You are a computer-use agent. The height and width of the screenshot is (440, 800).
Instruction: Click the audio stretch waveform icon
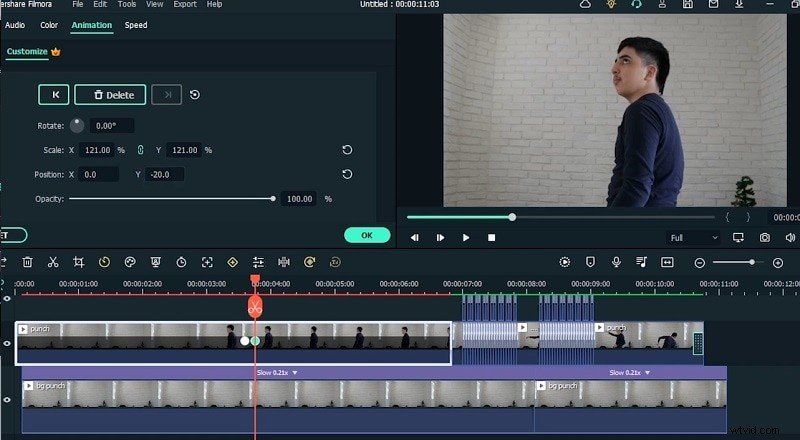(x=284, y=262)
